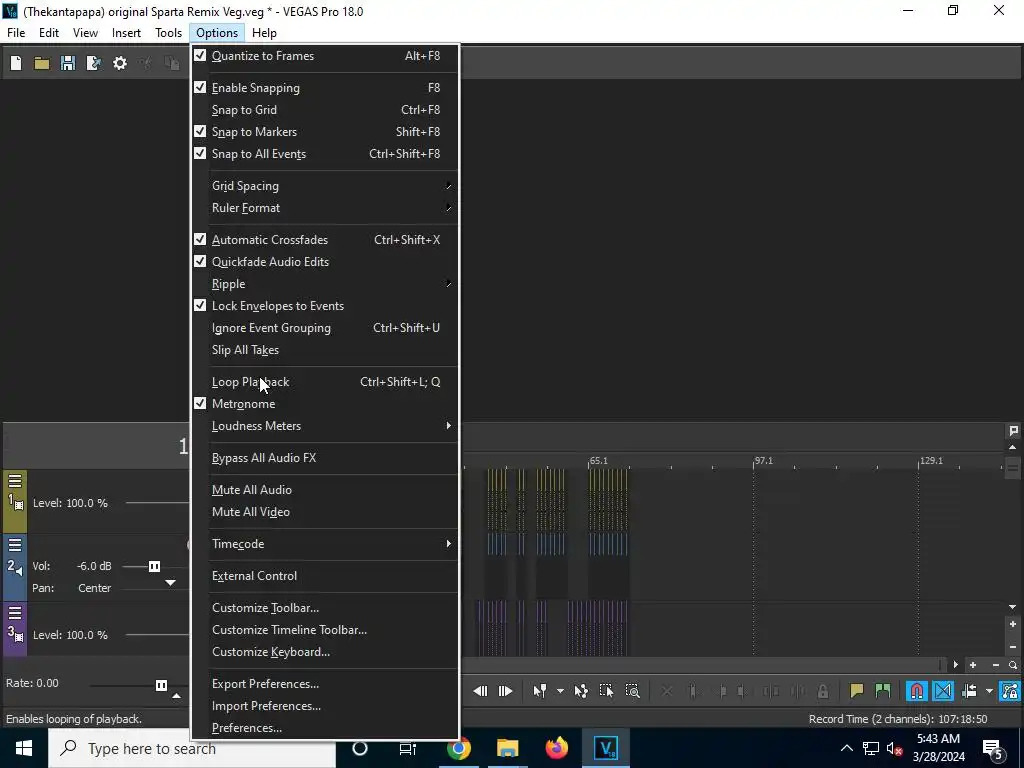The height and width of the screenshot is (768, 1024).
Task: Open Google Chrome from the taskbar
Action: click(459, 748)
